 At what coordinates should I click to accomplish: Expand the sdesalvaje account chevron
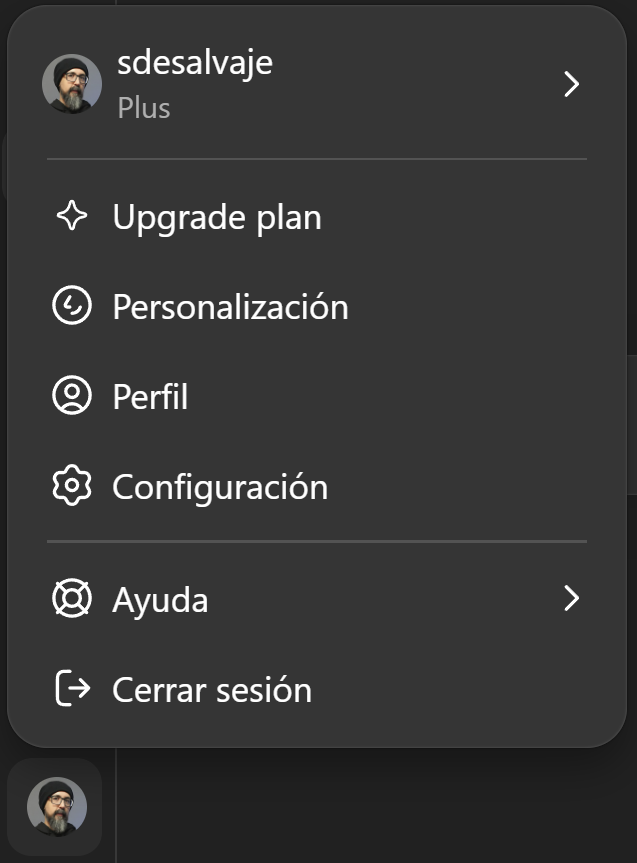572,84
